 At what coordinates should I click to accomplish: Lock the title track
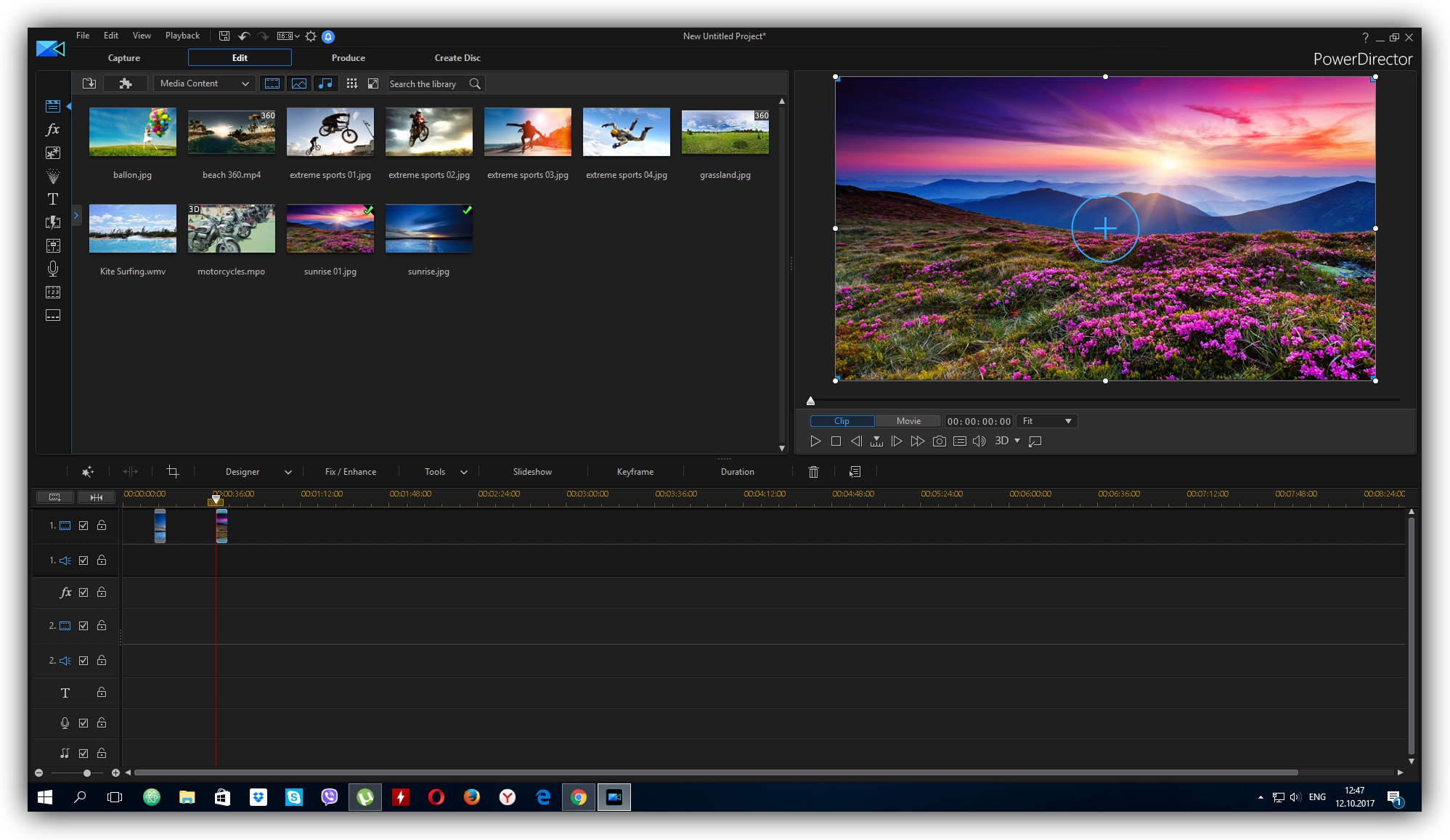[102, 693]
